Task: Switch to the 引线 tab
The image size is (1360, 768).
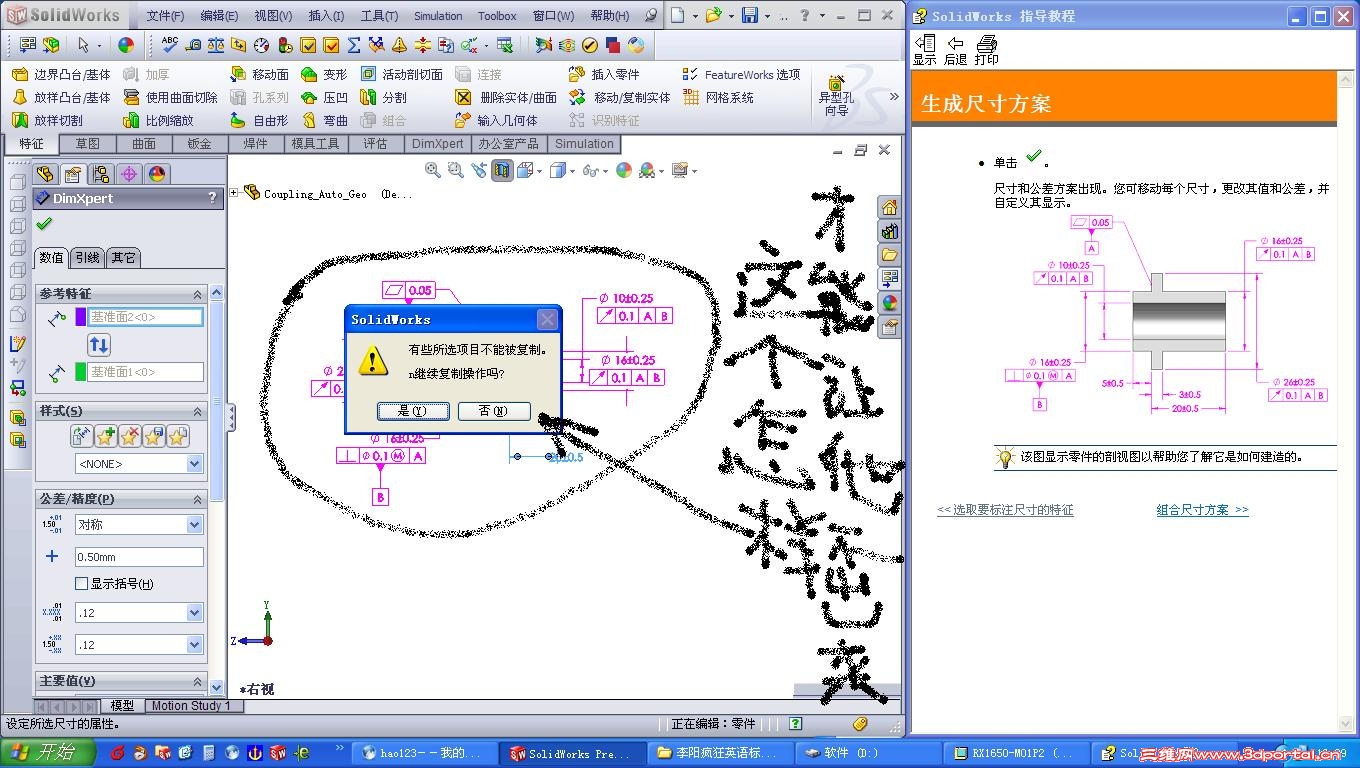Action: (x=88, y=257)
